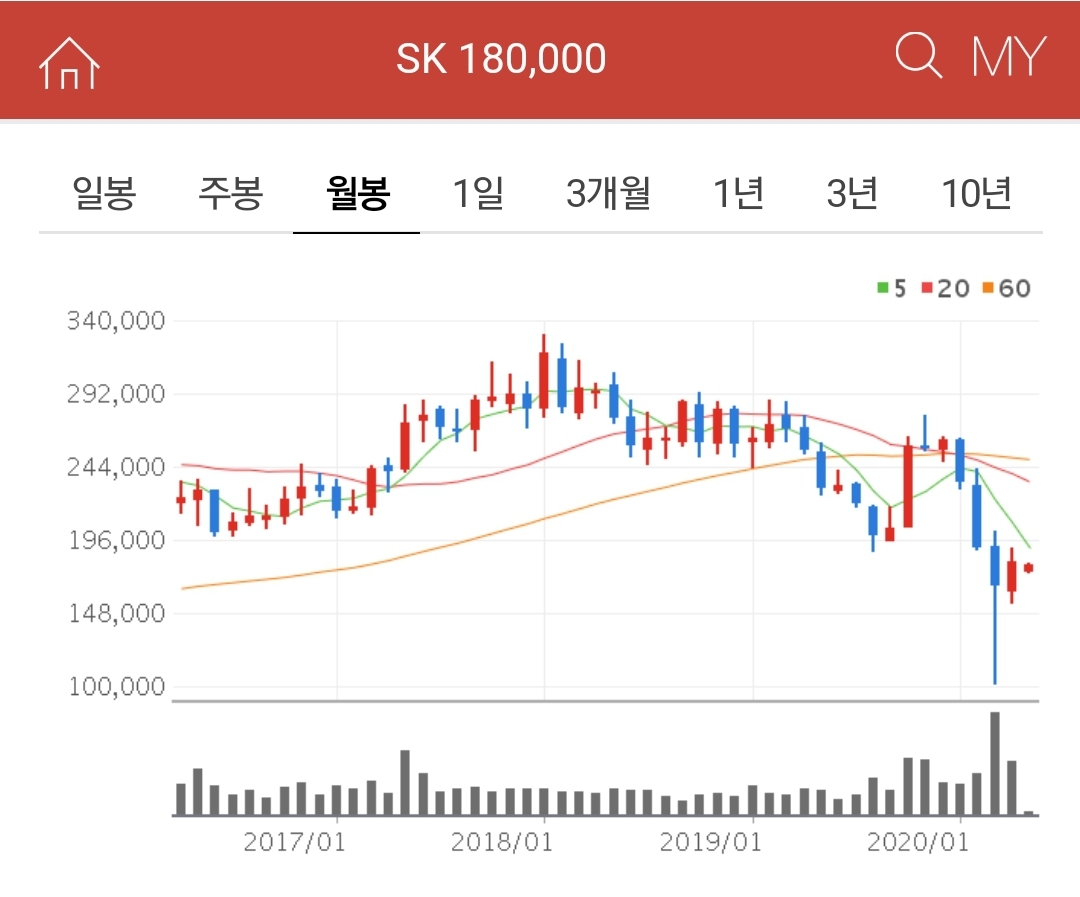Image resolution: width=1080 pixels, height=897 pixels.
Task: Go to the home screen icon
Action: coord(70,63)
